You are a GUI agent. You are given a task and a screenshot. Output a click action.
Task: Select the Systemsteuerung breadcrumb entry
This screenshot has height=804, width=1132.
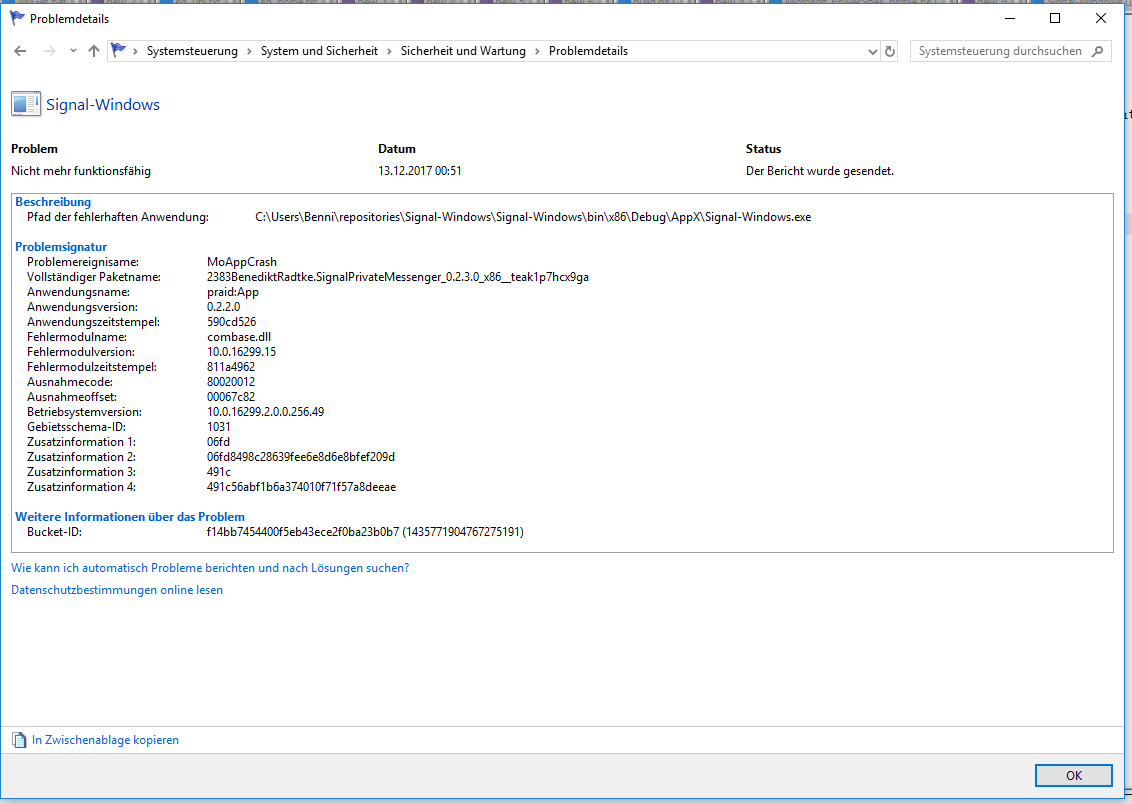tap(193, 51)
